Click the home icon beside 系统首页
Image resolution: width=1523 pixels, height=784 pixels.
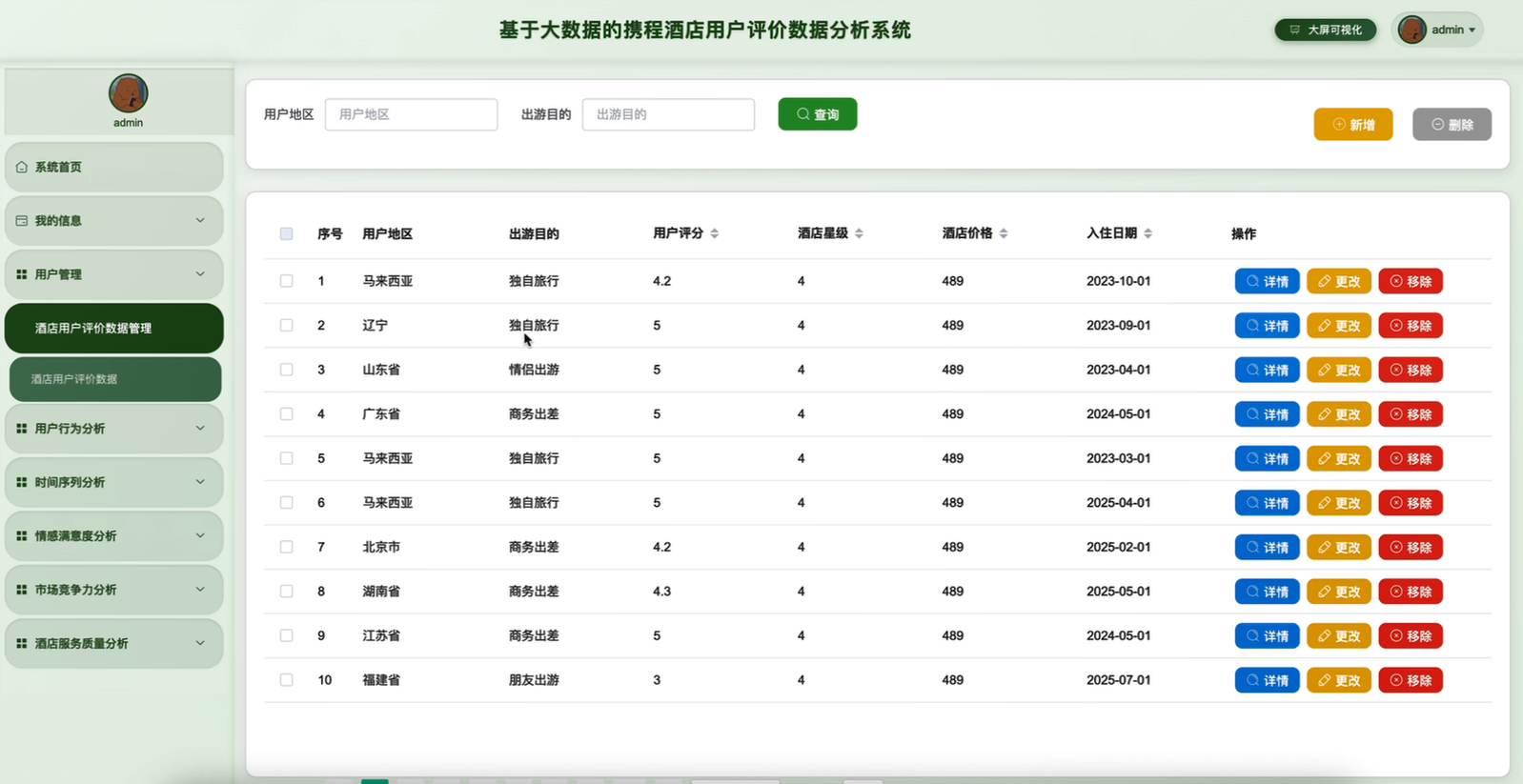tap(22, 167)
